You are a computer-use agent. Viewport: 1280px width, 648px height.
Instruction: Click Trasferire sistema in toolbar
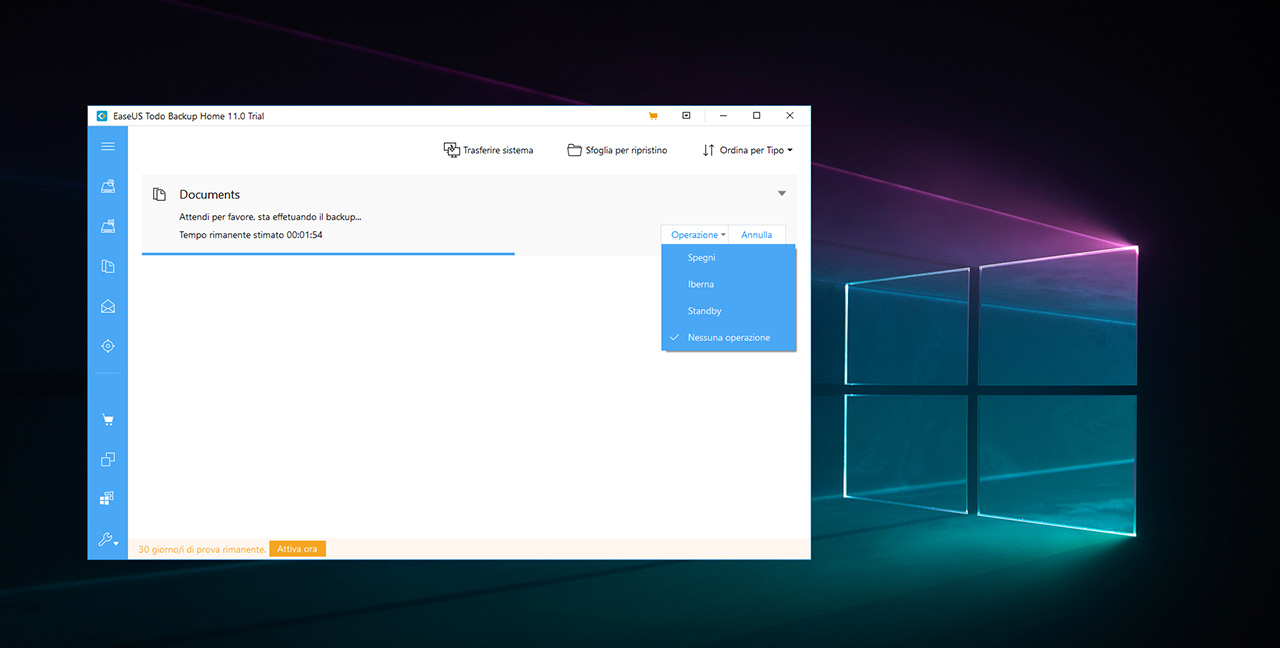coord(488,150)
